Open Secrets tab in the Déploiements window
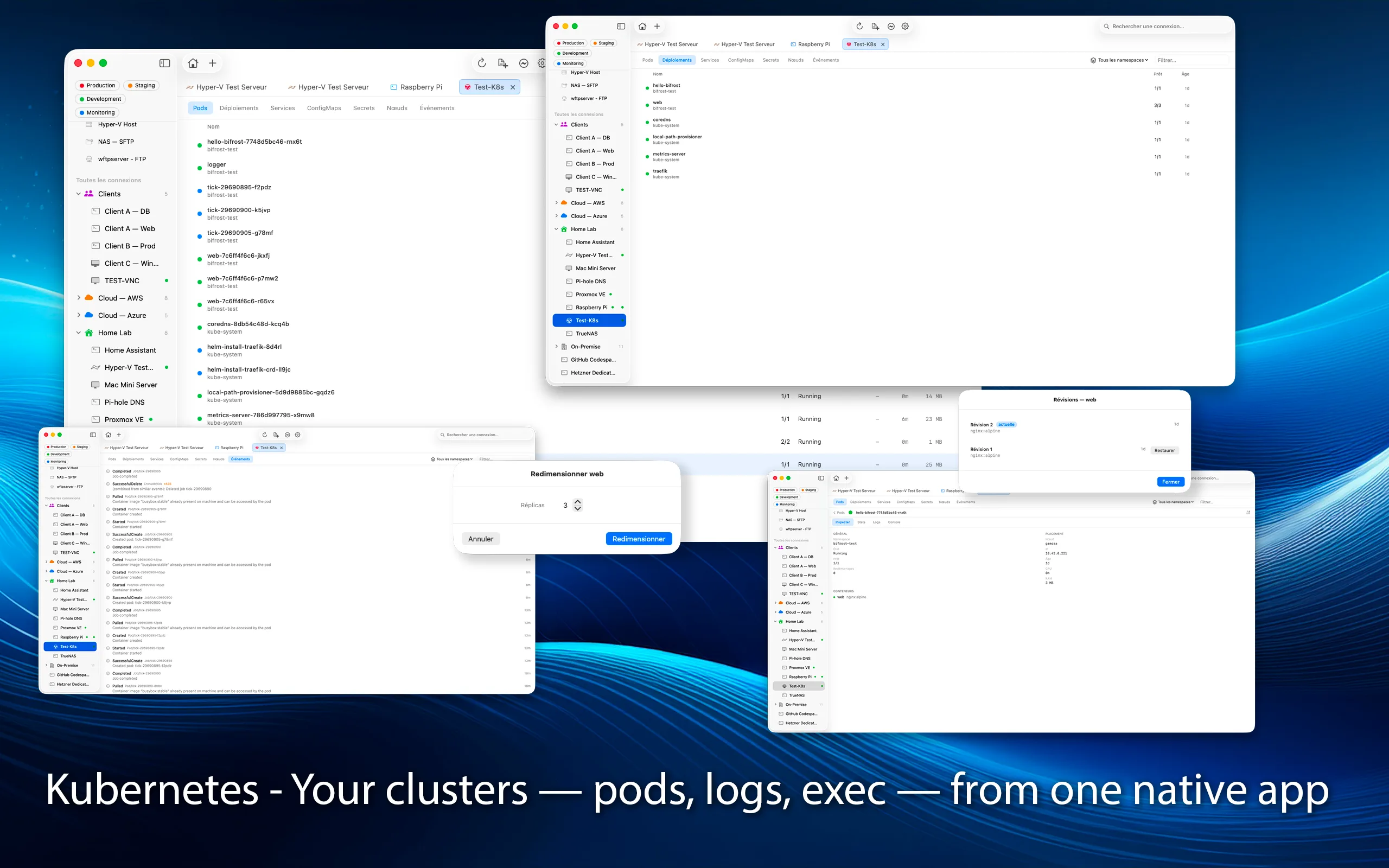 coord(771,60)
